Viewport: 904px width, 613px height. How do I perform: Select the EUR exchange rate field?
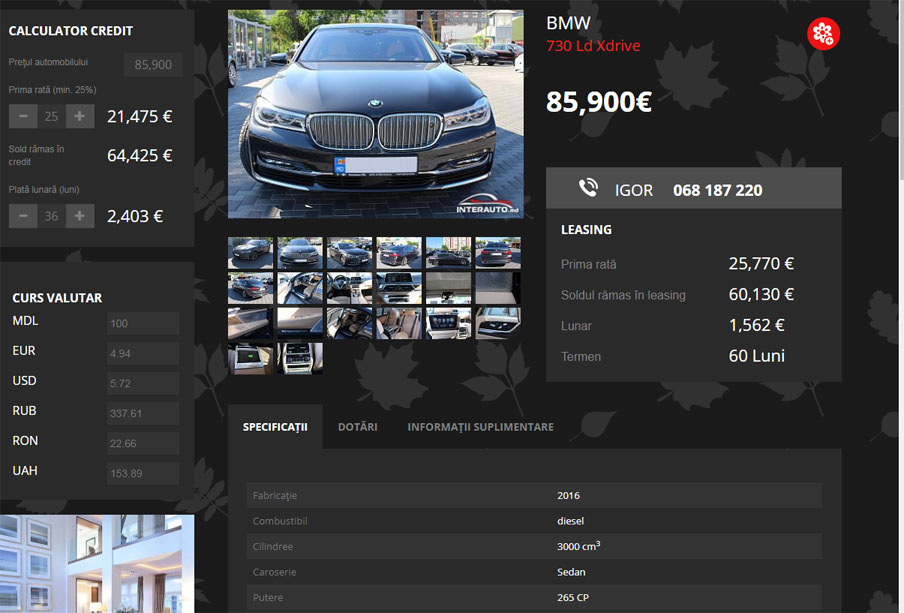coord(143,353)
